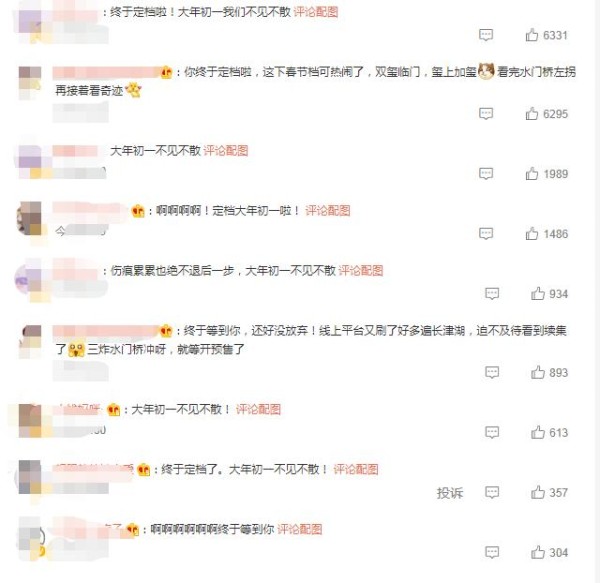Click 投诉 to report the comment
Viewport: 600px width, 583px height.
450,493
